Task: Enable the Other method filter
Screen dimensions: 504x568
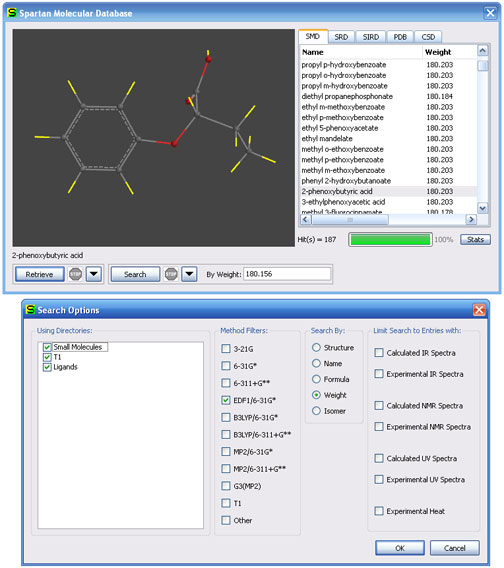Action: point(226,520)
